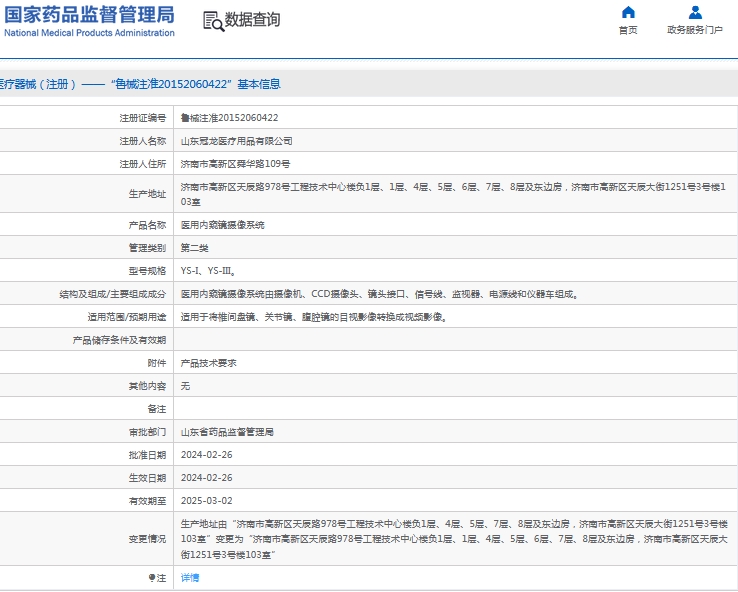Image resolution: width=738 pixels, height=592 pixels.
Task: Click the 其他内容 row label
Action: tap(147, 386)
